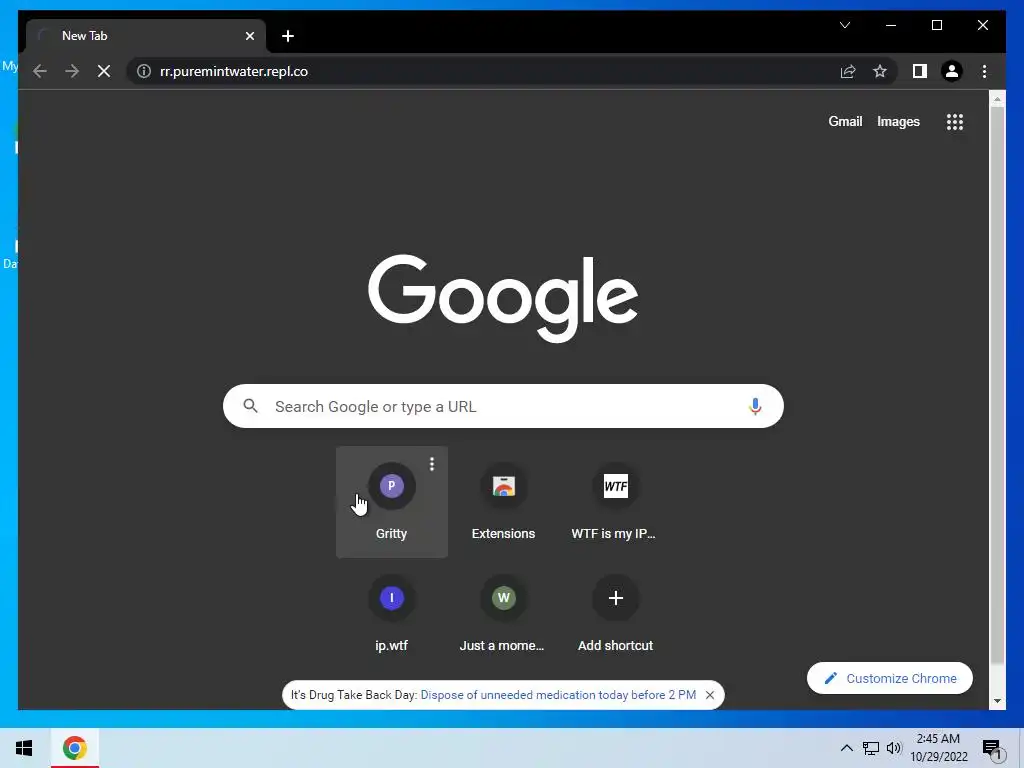Click the address bar URL

pos(234,71)
